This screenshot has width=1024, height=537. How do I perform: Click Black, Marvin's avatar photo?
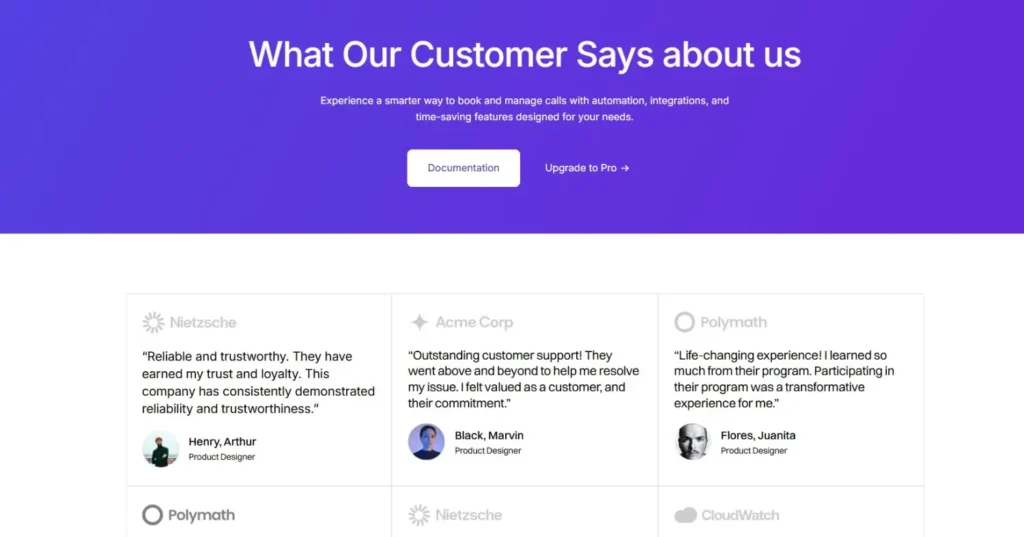point(426,442)
